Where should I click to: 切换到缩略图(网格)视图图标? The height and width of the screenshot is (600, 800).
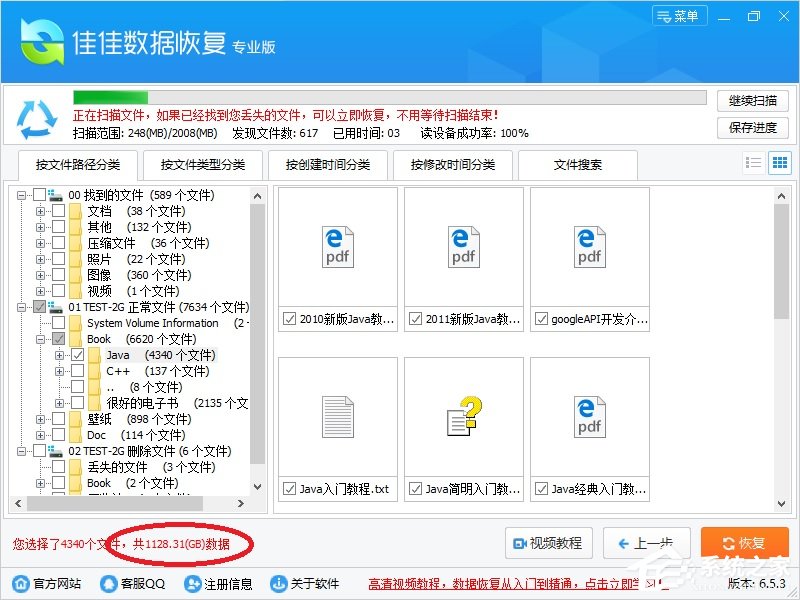coord(780,162)
